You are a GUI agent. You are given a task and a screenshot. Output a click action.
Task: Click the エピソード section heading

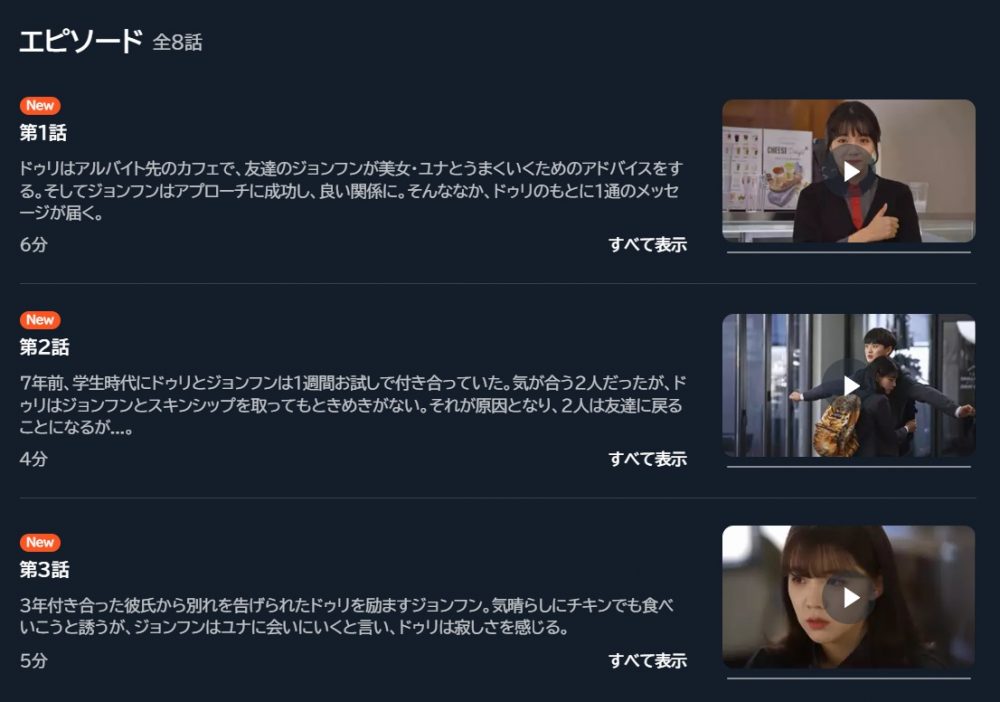(x=80, y=41)
